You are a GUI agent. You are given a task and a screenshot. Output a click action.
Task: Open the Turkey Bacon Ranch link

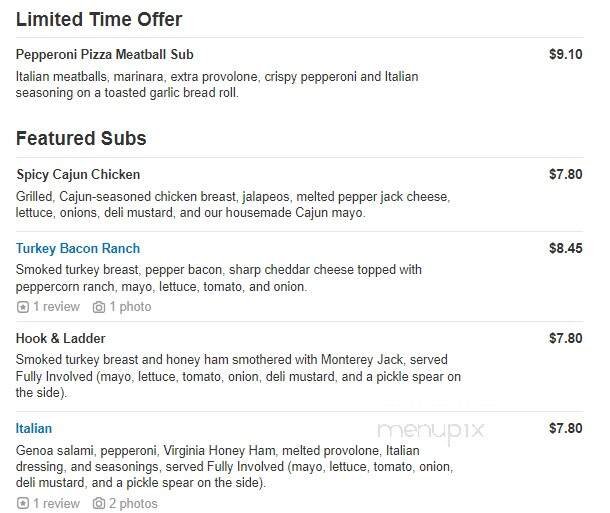coord(78,249)
